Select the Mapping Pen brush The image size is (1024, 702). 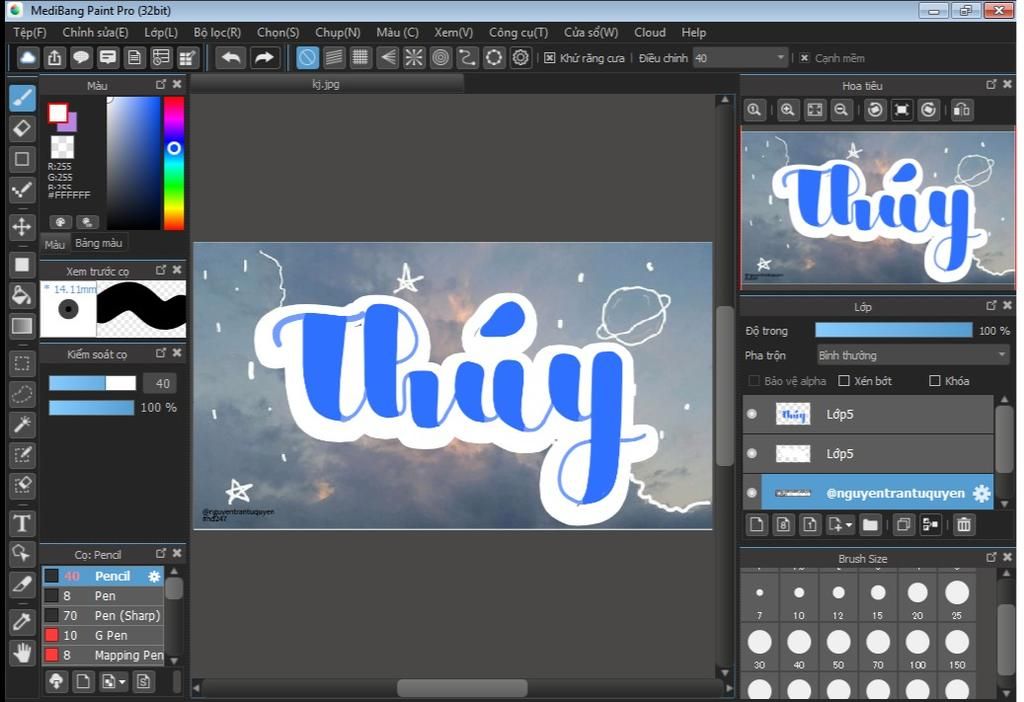tap(103, 655)
